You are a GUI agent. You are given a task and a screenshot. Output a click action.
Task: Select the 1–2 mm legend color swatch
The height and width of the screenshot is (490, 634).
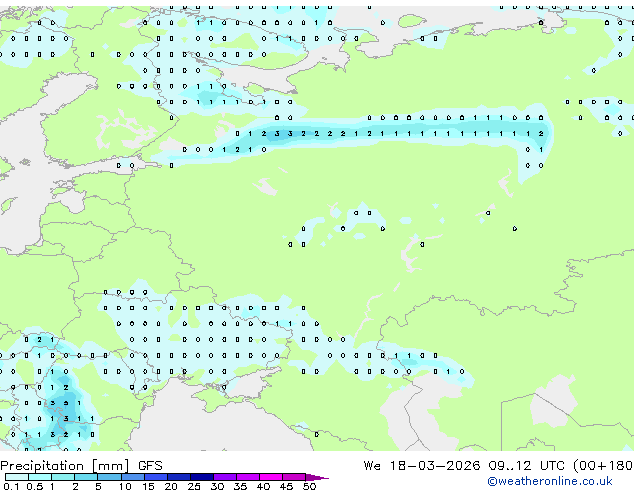pos(63,477)
